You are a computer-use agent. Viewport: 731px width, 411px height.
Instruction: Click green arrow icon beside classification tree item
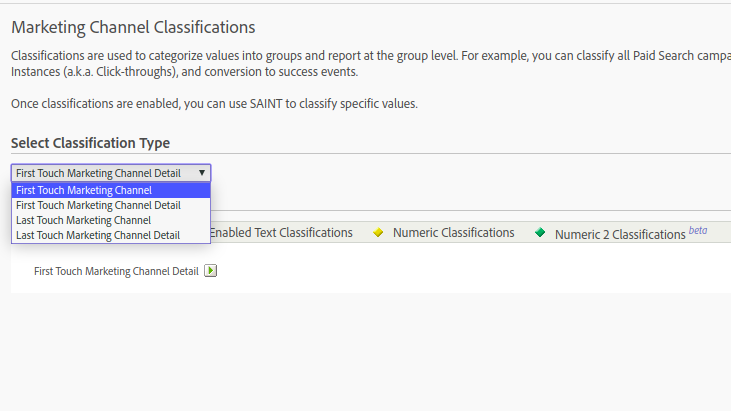(210, 270)
